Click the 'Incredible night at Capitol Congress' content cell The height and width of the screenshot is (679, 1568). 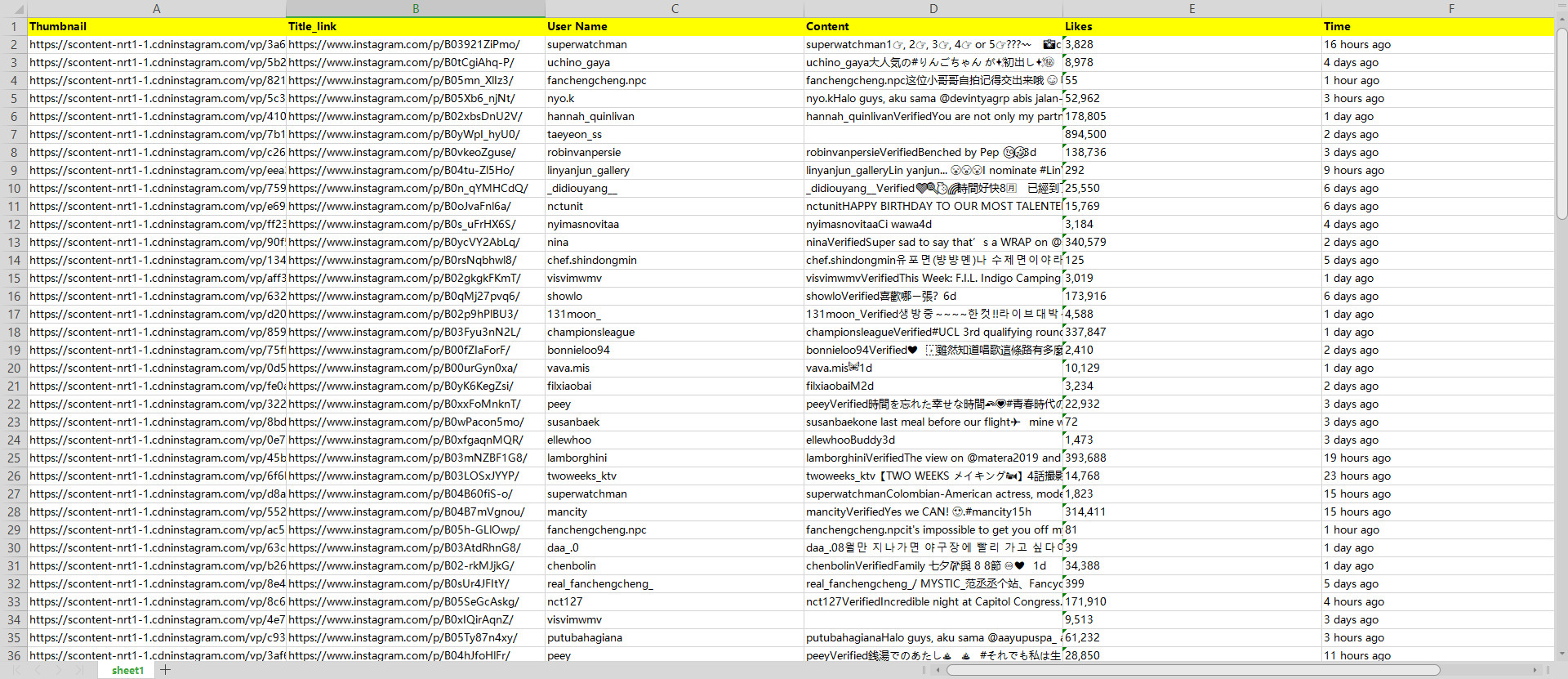933,601
